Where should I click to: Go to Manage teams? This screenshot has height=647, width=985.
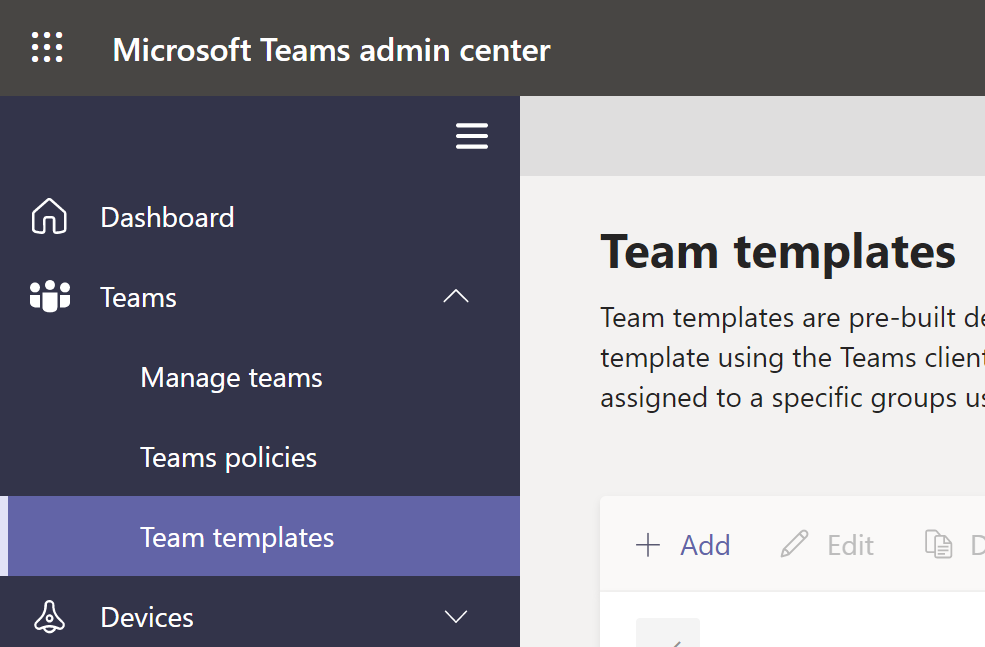pyautogui.click(x=260, y=378)
